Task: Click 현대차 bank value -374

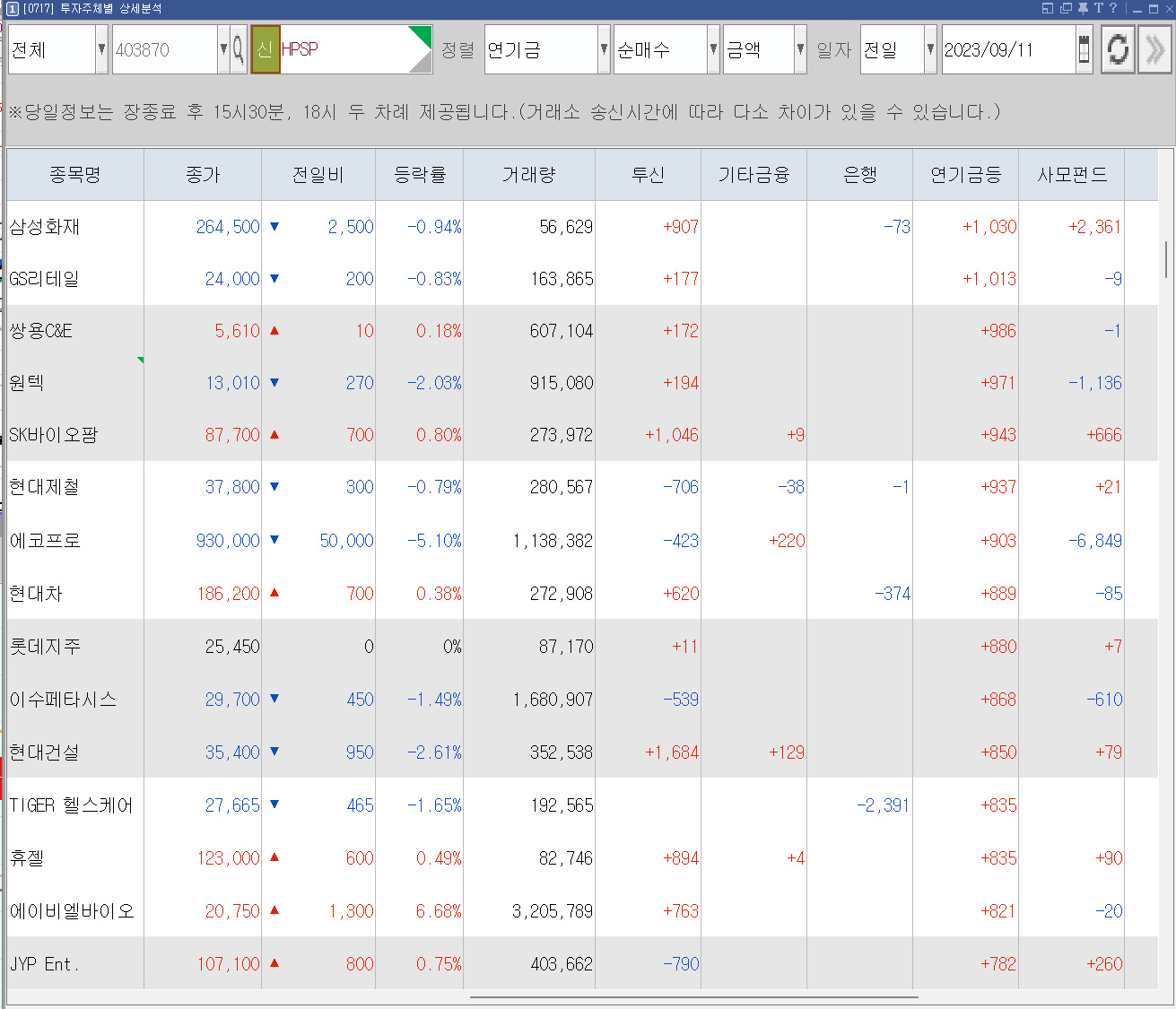Action: pos(893,594)
